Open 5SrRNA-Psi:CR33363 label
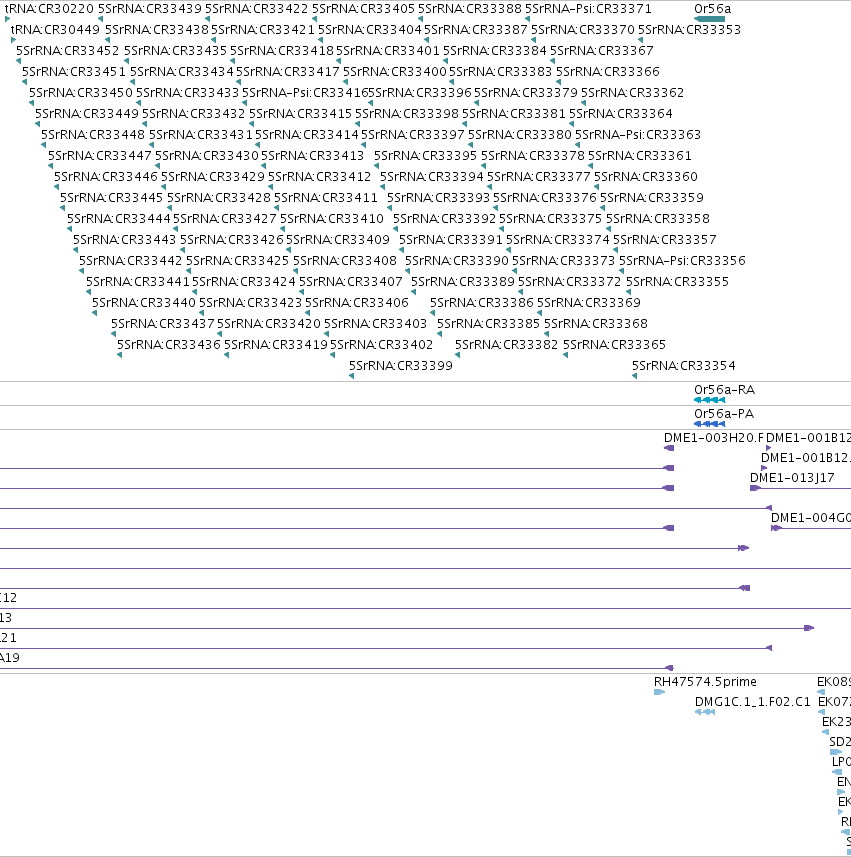This screenshot has width=851, height=857. tap(638, 134)
